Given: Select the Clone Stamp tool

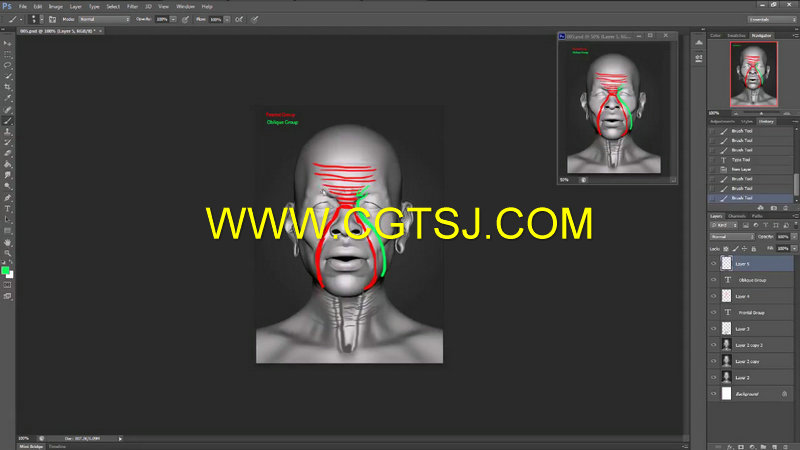Looking at the screenshot, I should pos(7,132).
